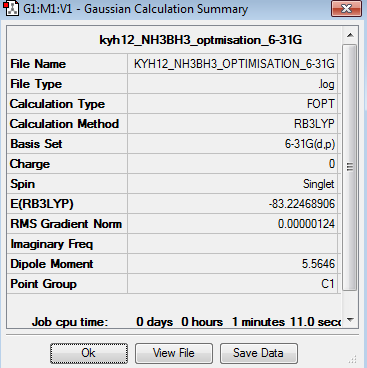367x368 pixels.
Task: Click the window resize grip corner
Action: (x=352, y=359)
